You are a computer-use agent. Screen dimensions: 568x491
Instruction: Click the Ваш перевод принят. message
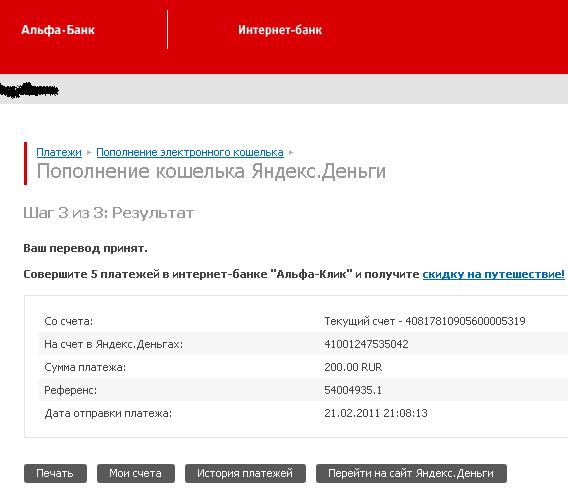click(85, 249)
